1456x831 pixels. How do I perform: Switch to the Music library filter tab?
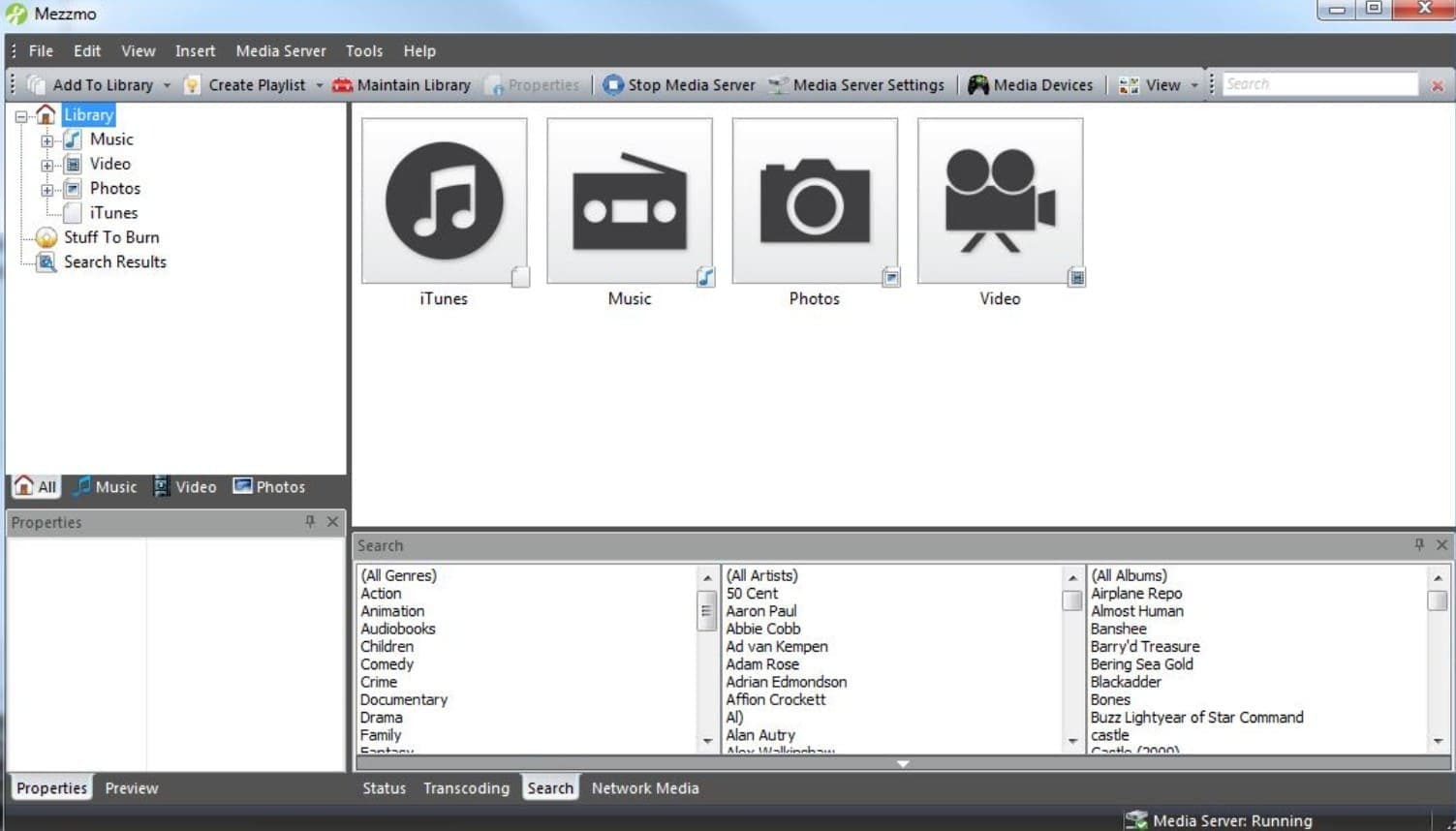[x=106, y=486]
